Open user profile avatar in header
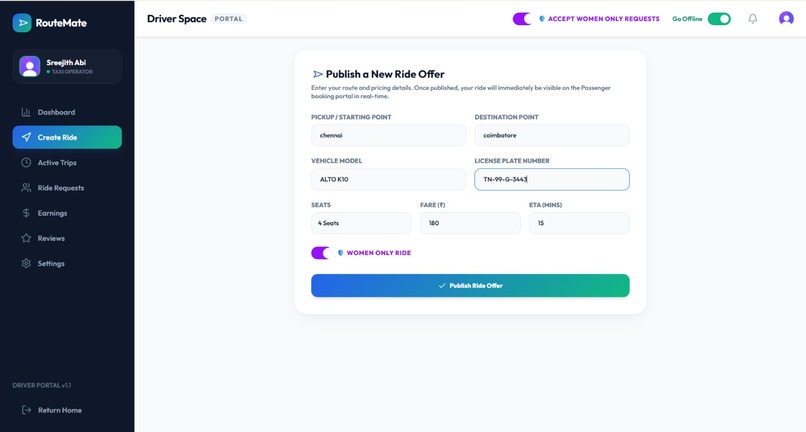The height and width of the screenshot is (432, 806). 786,19
